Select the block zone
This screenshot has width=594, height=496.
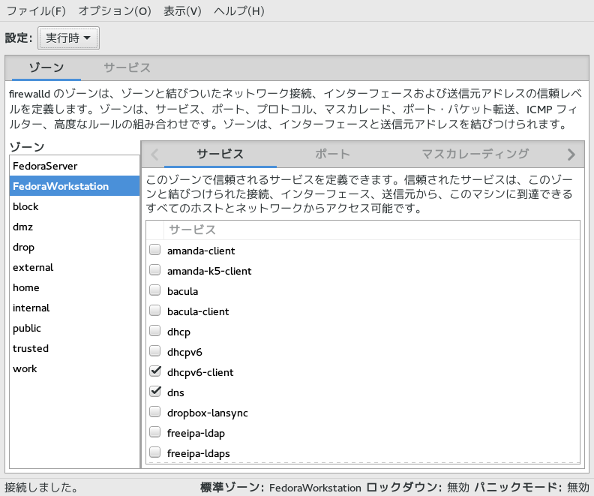[x=75, y=207]
